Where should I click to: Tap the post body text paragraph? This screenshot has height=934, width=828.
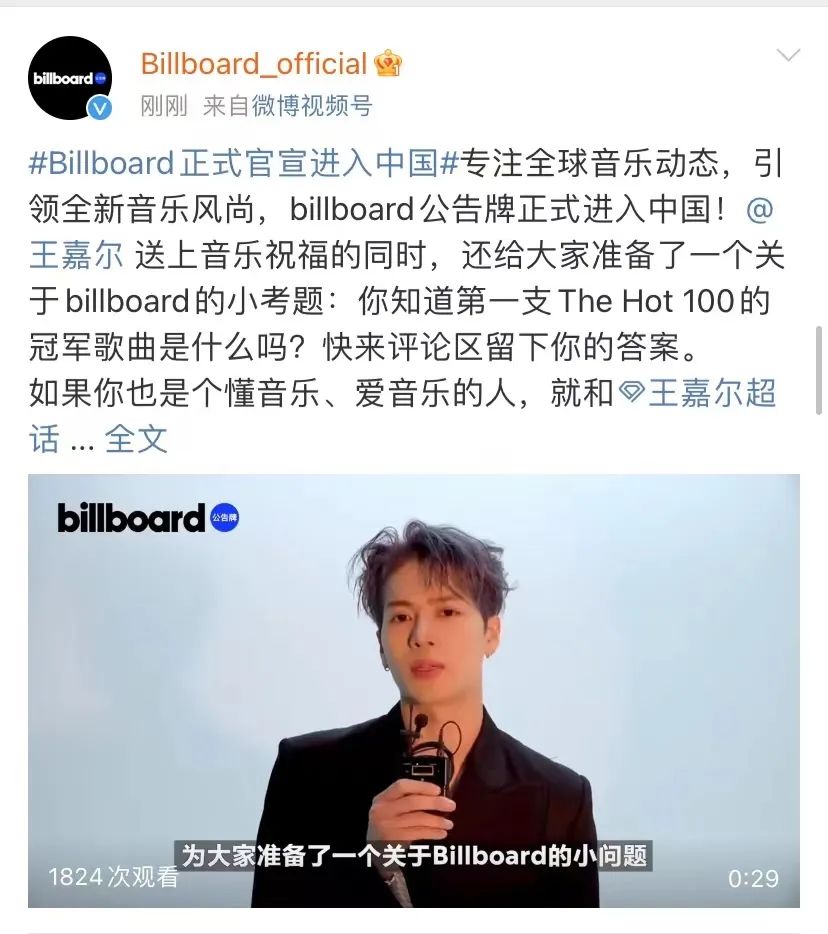[x=405, y=301]
